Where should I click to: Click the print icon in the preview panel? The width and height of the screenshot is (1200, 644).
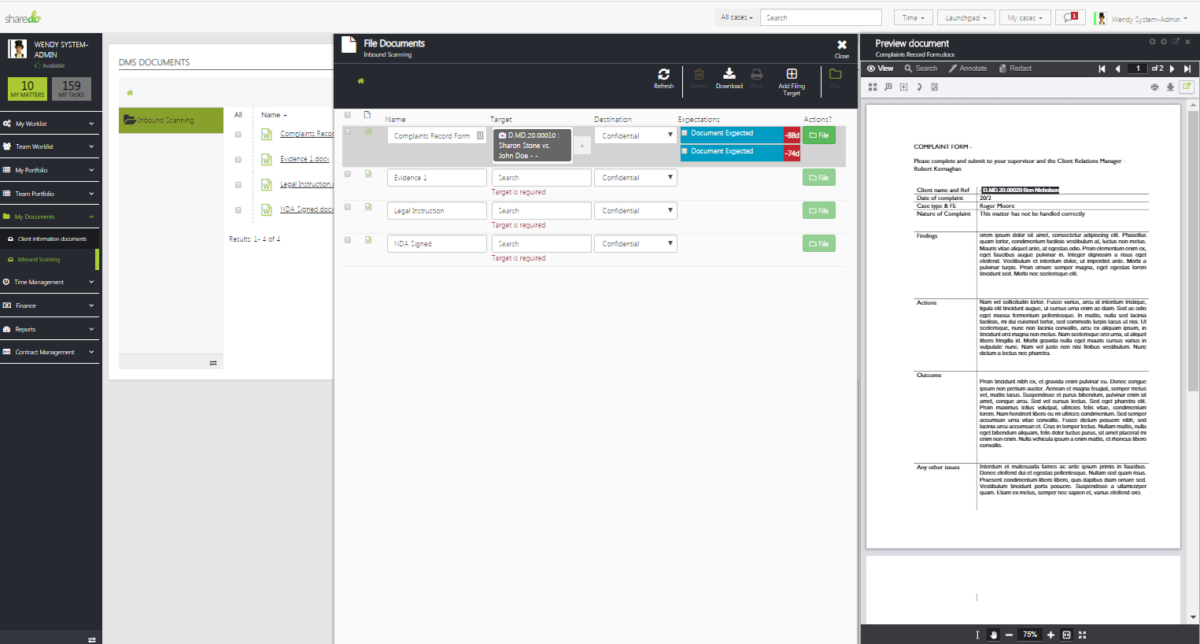click(x=1154, y=87)
